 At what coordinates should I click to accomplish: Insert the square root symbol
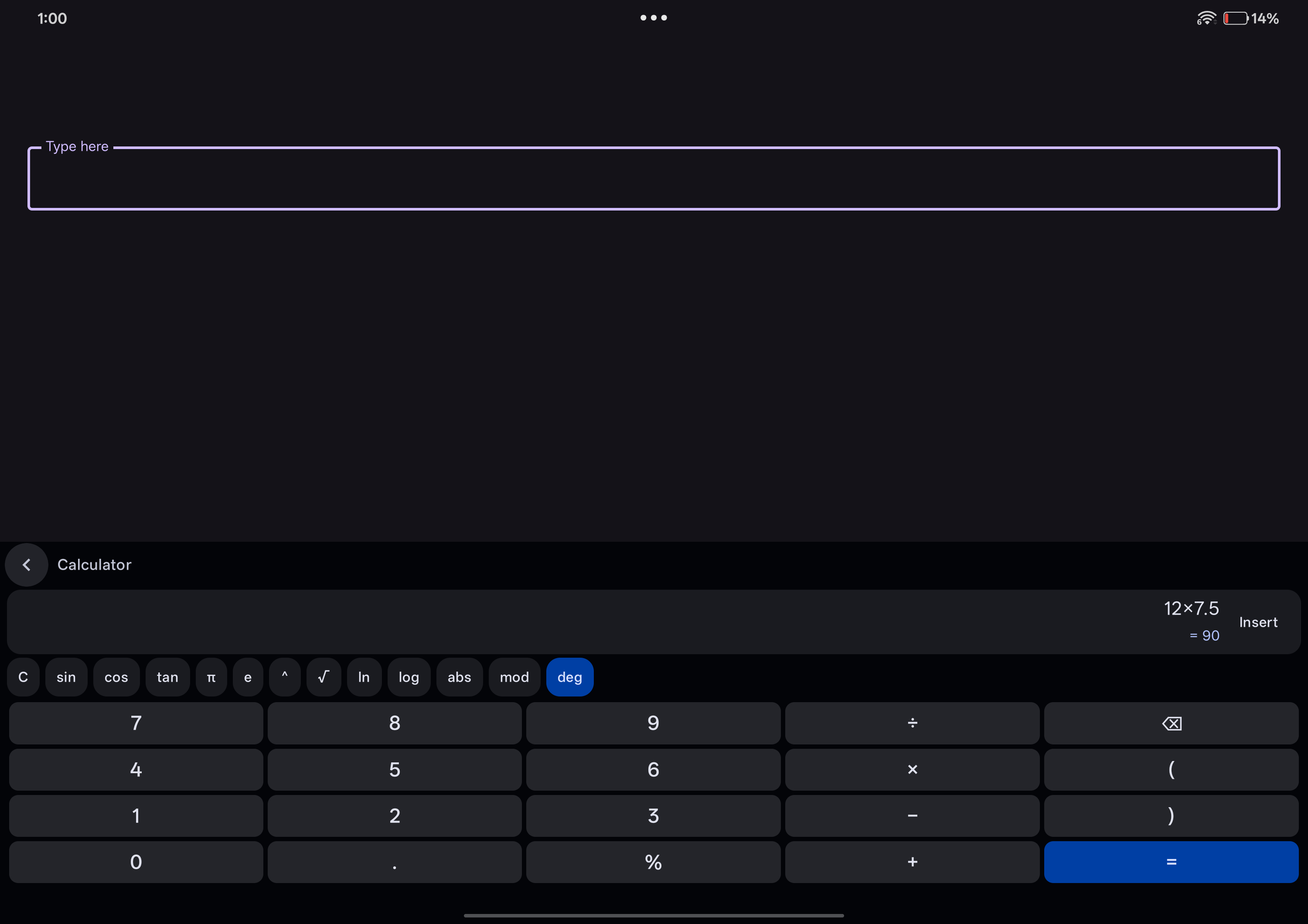(324, 677)
